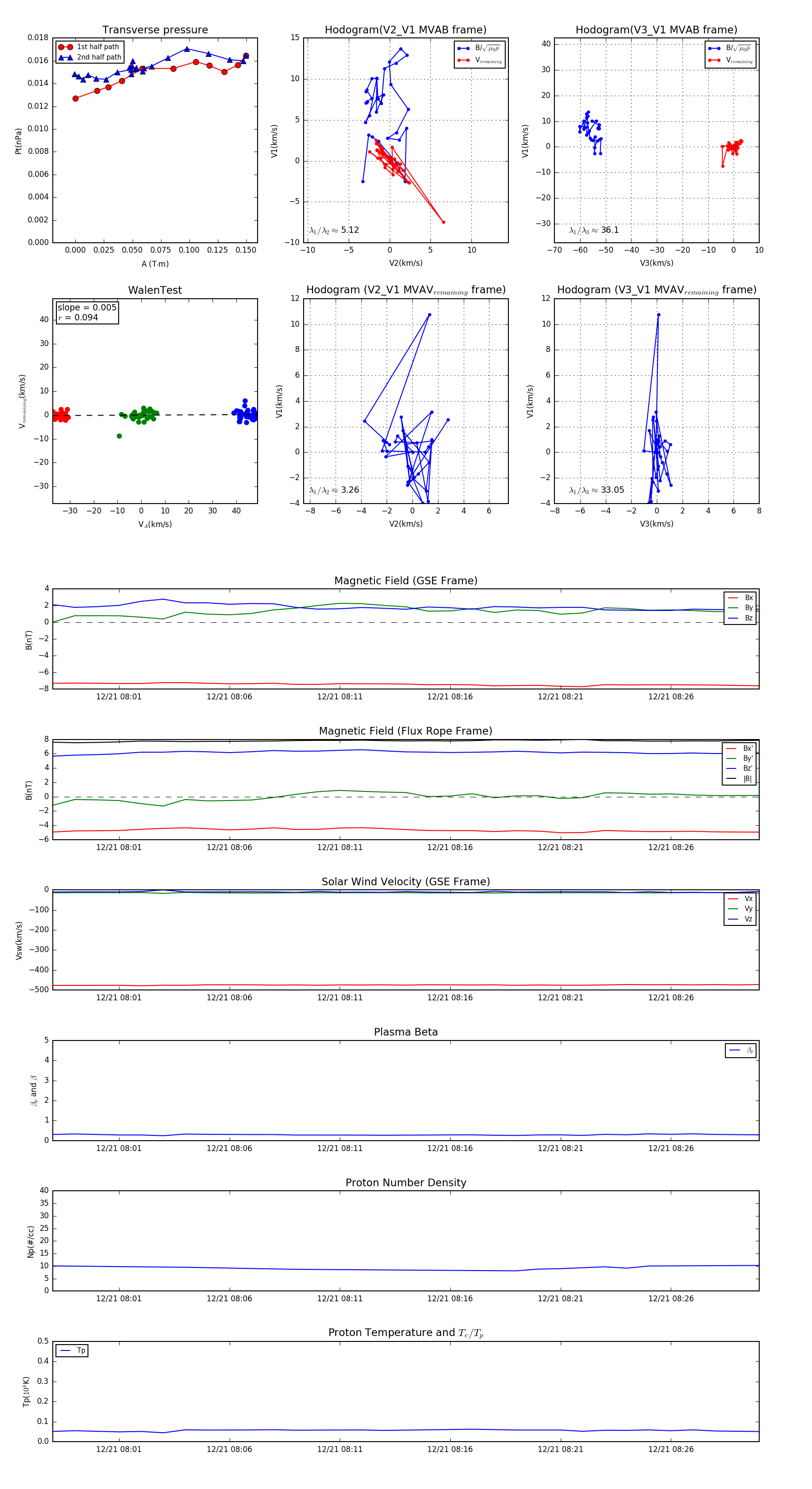Click the "Hodogram(V2_V1 MVAB frame)" title

406,30
